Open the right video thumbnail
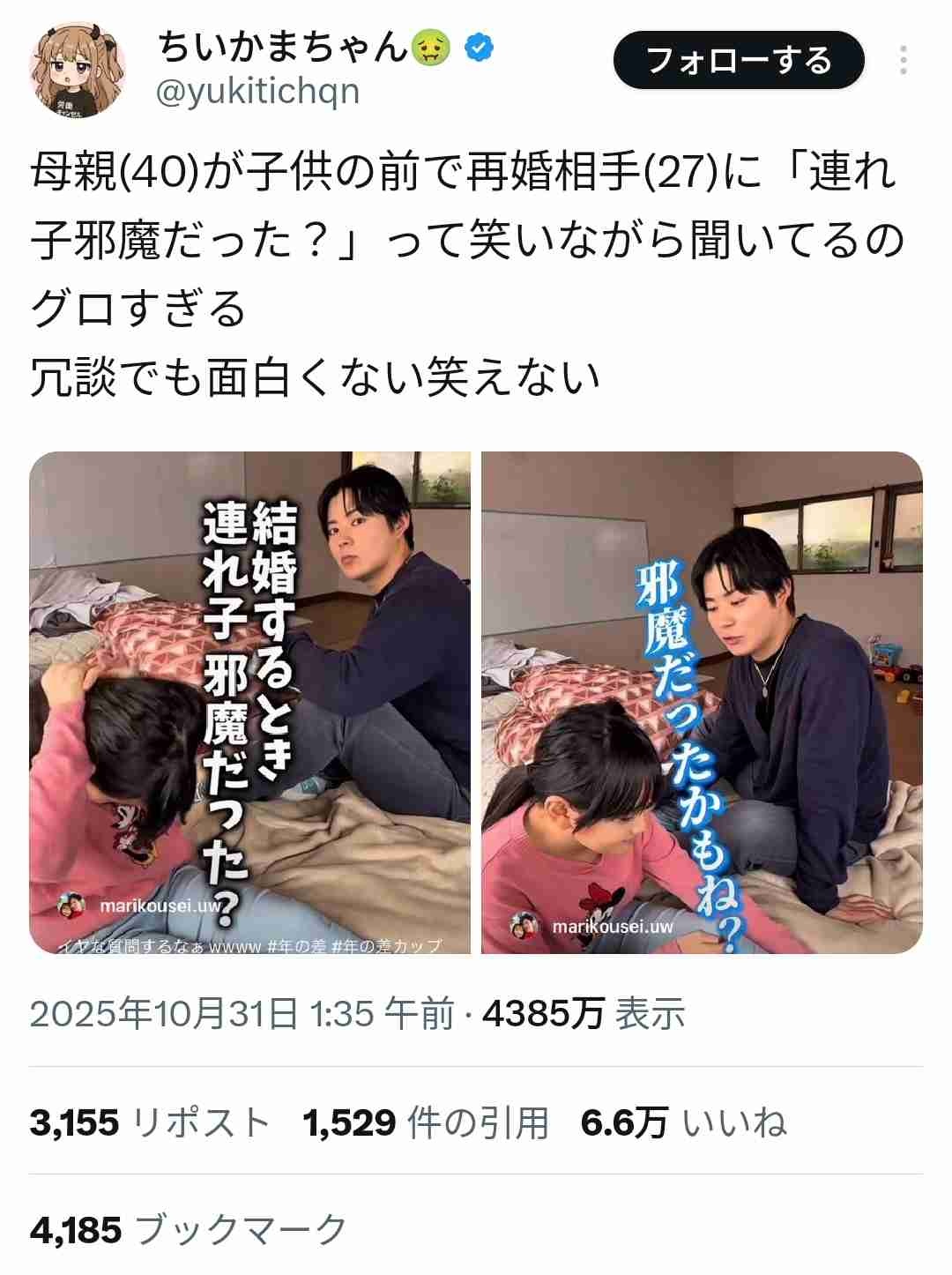Screen dimensions: 952x1275 (x=702, y=703)
